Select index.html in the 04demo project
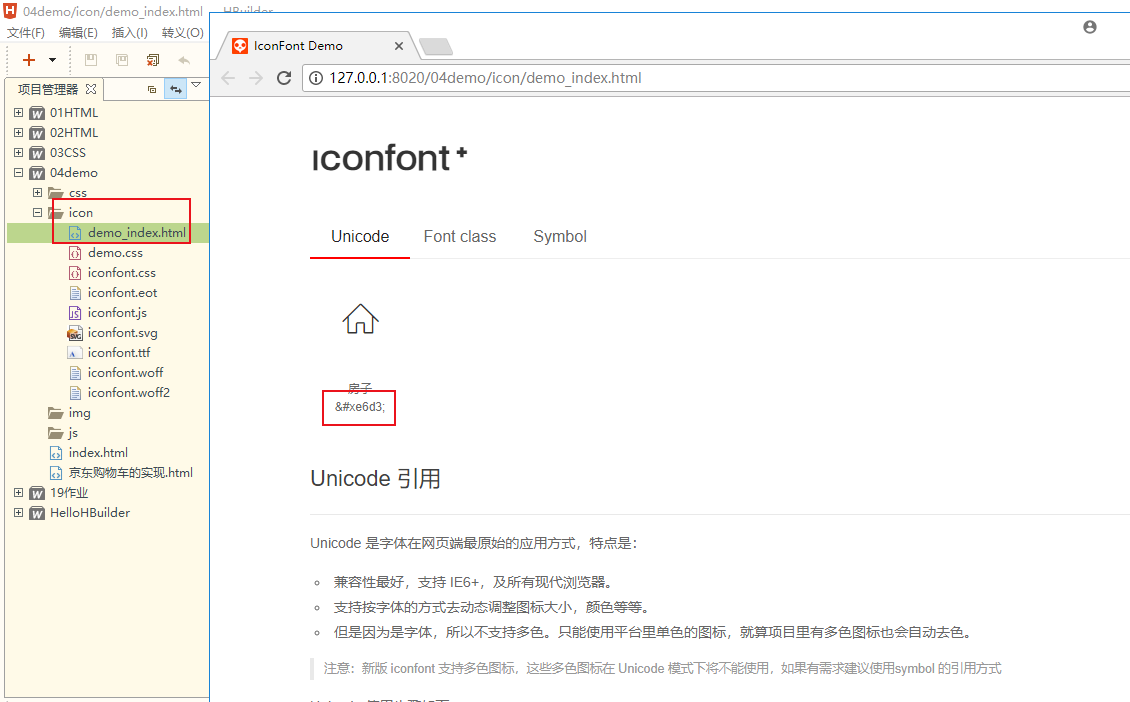Viewport: 1130px width, 702px height. click(98, 453)
